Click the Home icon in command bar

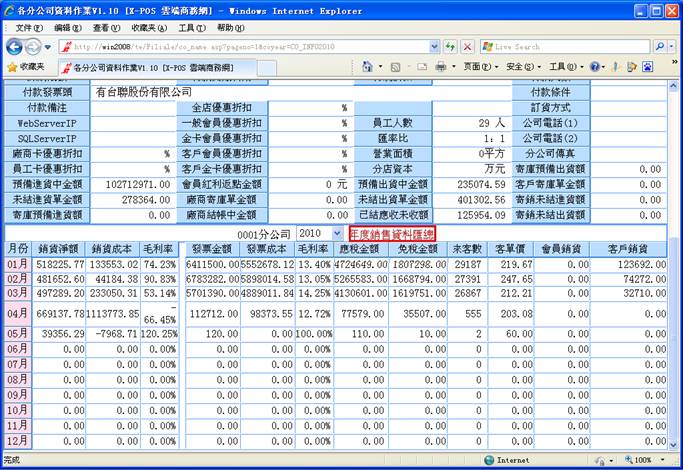point(367,67)
